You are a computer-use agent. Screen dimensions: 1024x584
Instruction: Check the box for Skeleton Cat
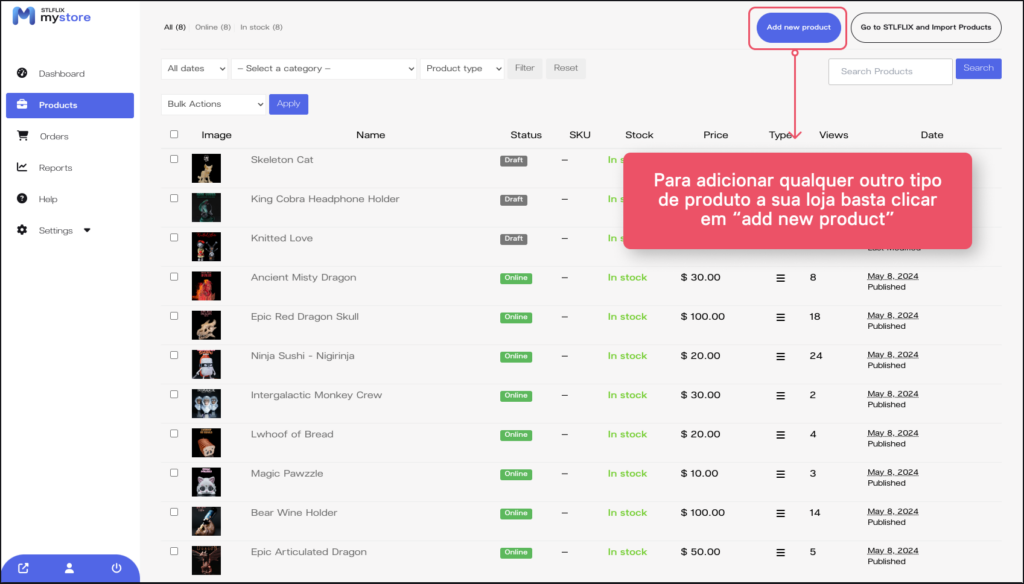174,159
